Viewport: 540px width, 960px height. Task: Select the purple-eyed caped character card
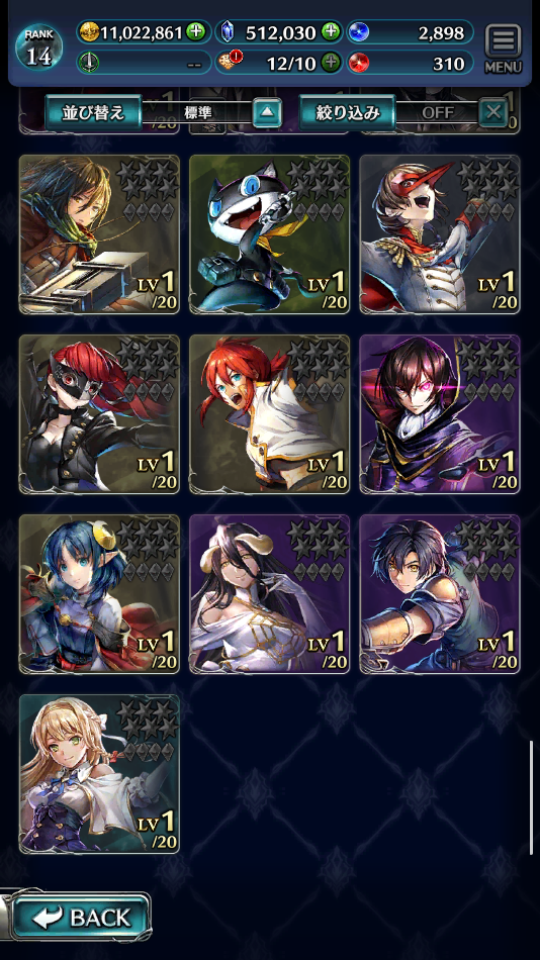coord(440,414)
